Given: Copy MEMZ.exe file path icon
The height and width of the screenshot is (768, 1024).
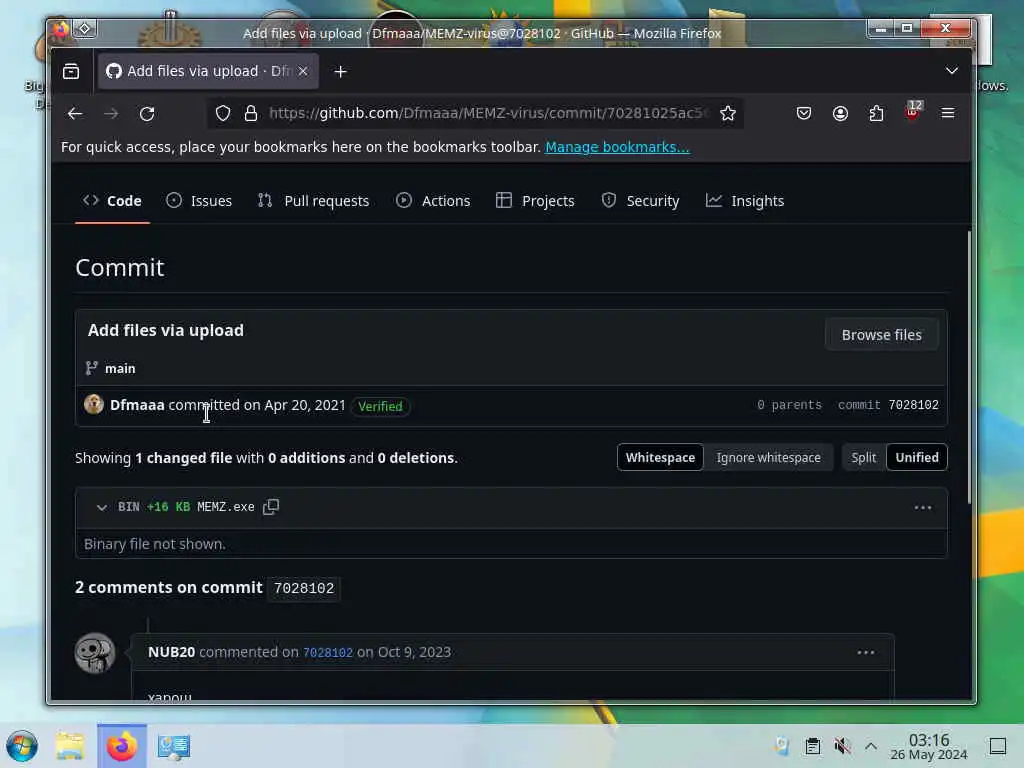Looking at the screenshot, I should [270, 507].
